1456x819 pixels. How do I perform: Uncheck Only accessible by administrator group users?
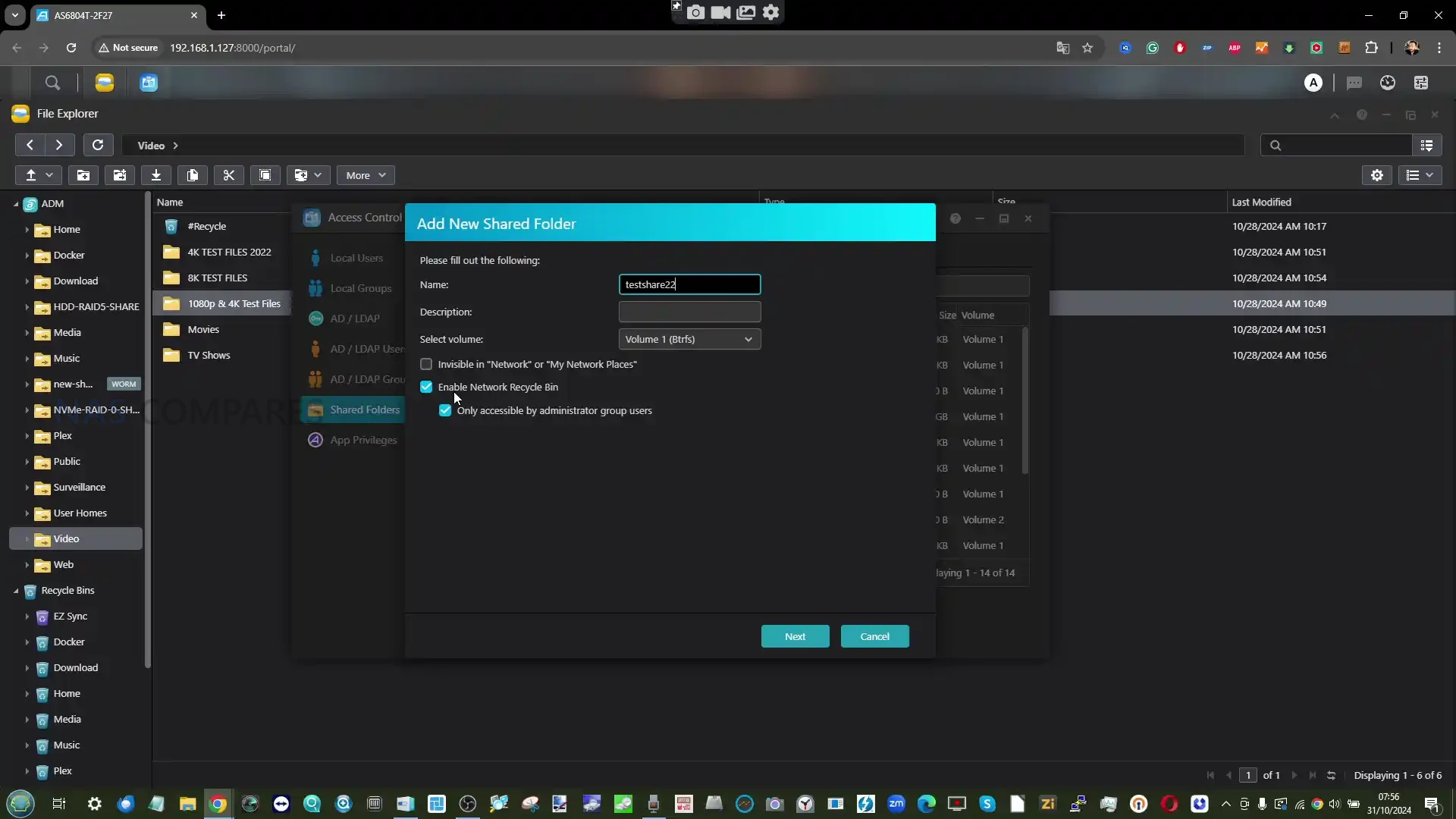(x=445, y=410)
